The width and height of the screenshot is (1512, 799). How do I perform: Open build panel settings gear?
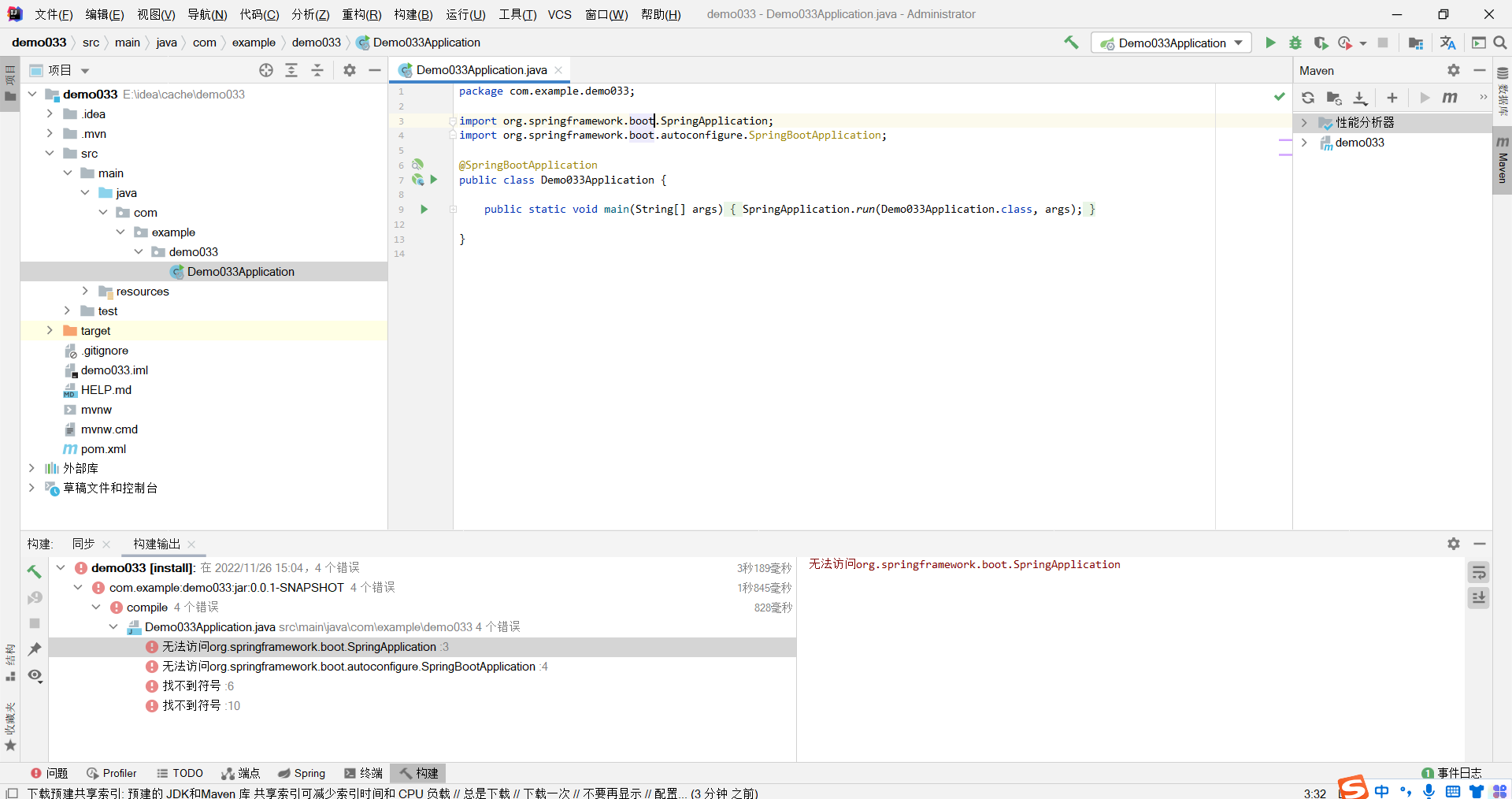[1454, 544]
